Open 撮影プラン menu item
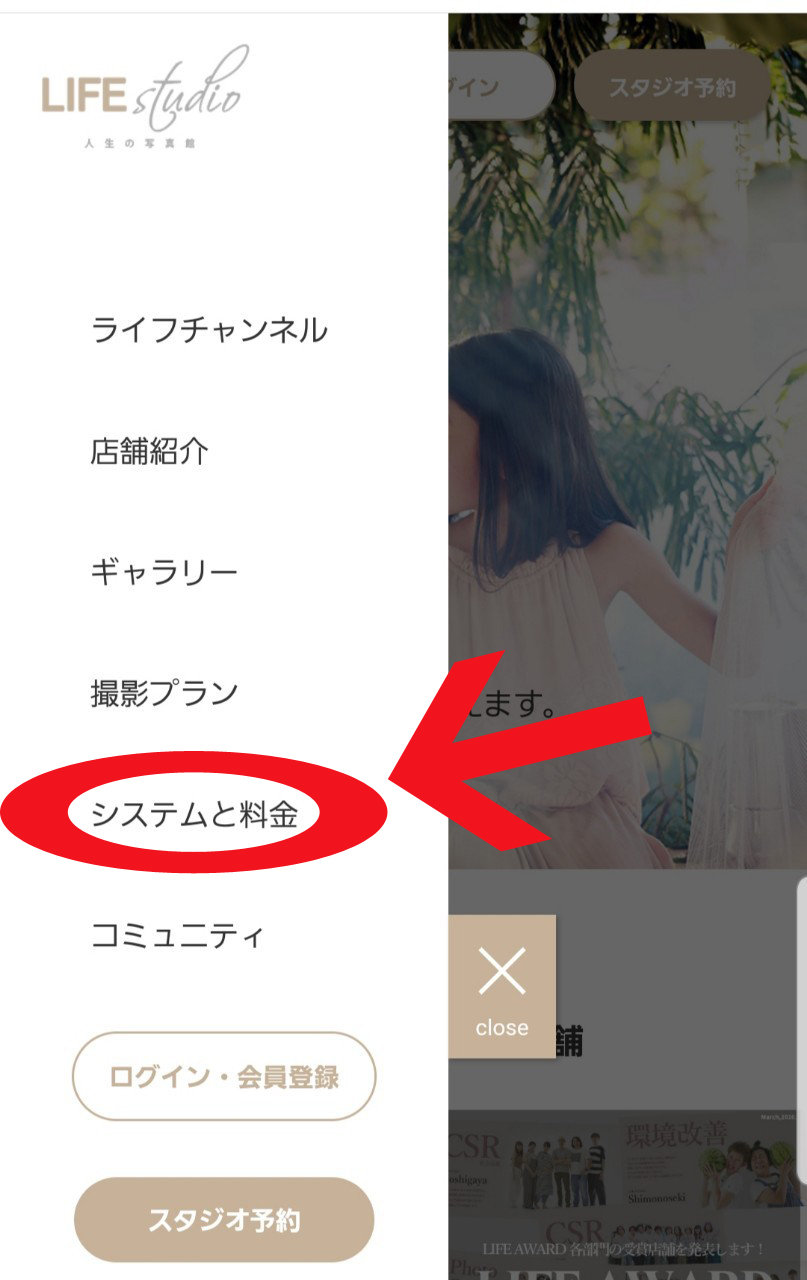The image size is (807, 1280). (164, 693)
